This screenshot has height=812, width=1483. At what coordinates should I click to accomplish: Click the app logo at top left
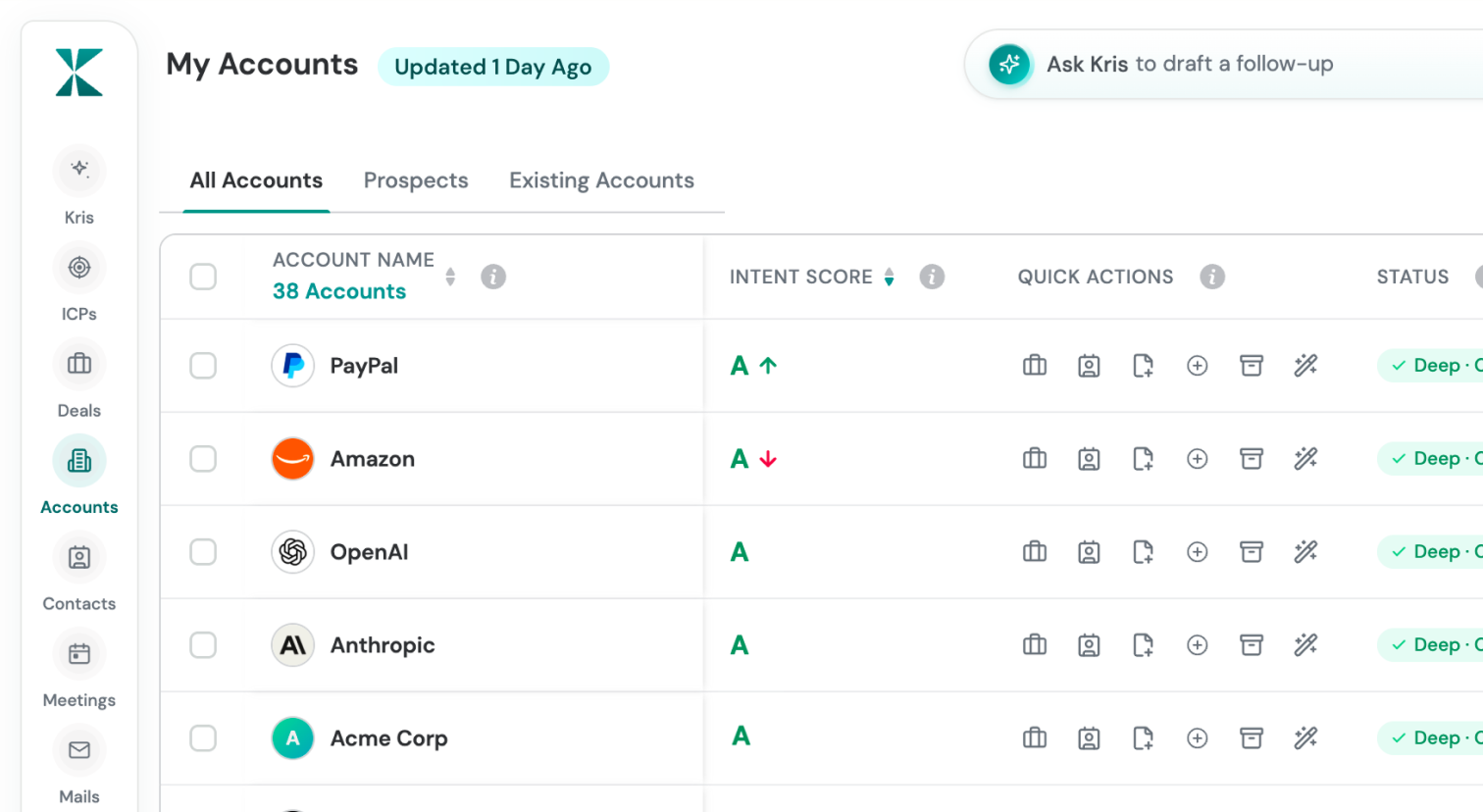click(79, 72)
